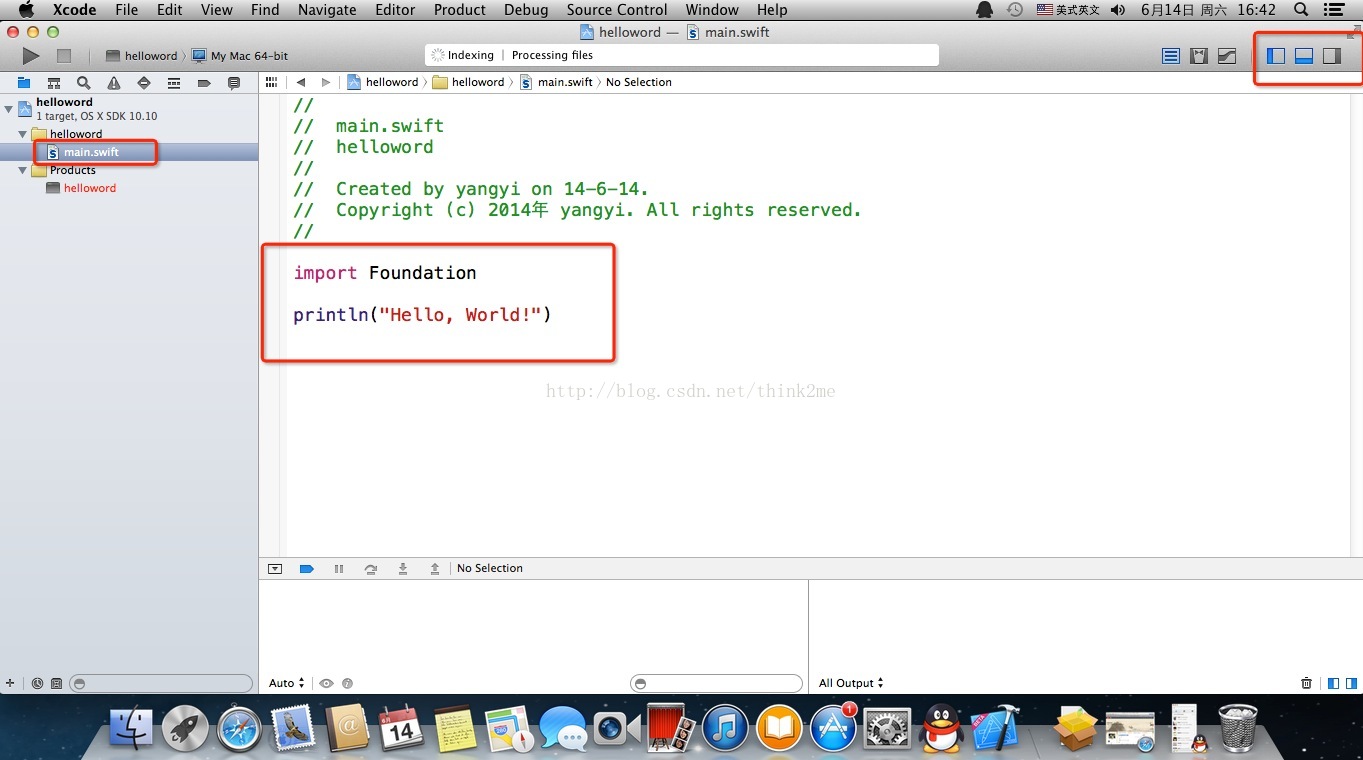This screenshot has width=1363, height=760.
Task: Toggle the Variables view pane
Action: (x=1333, y=683)
